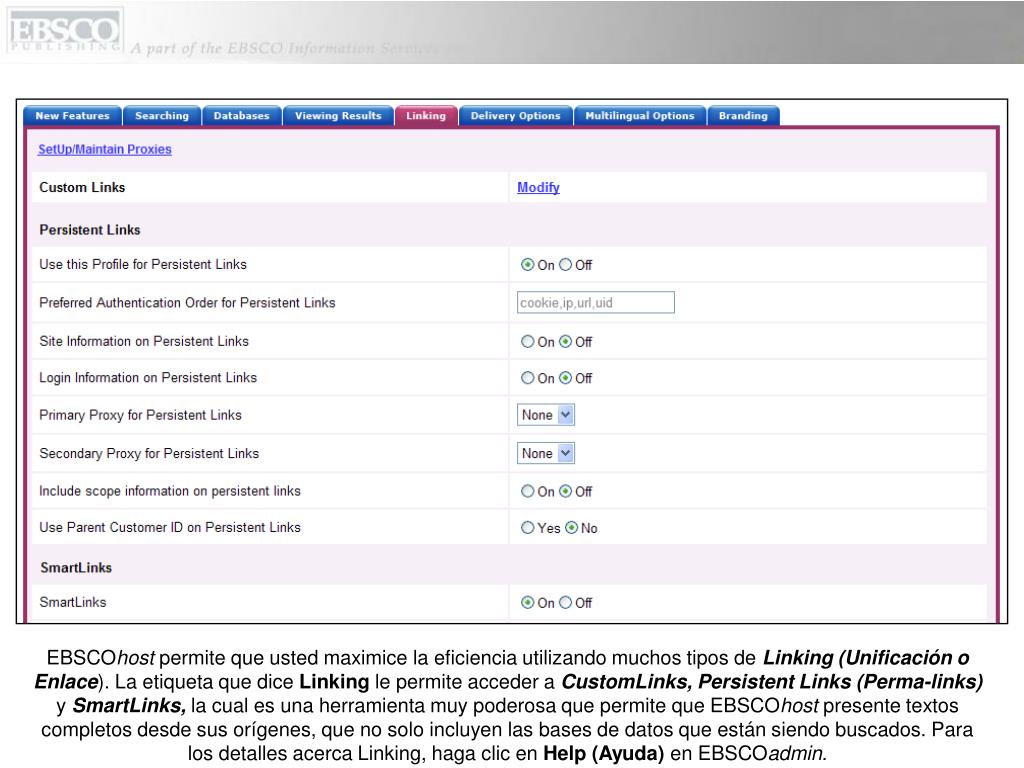Click 'Preferred Authentication Order for Persistent Links' label
Viewport: 1024px width, 768px height.
[x=187, y=302]
